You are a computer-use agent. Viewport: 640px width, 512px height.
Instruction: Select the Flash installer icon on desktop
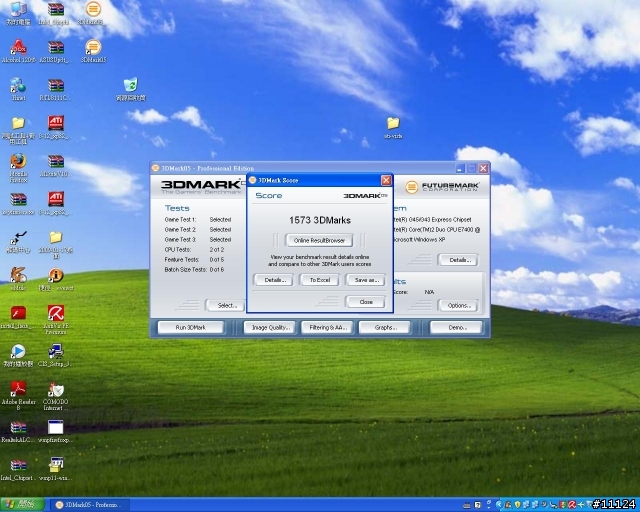point(18,317)
